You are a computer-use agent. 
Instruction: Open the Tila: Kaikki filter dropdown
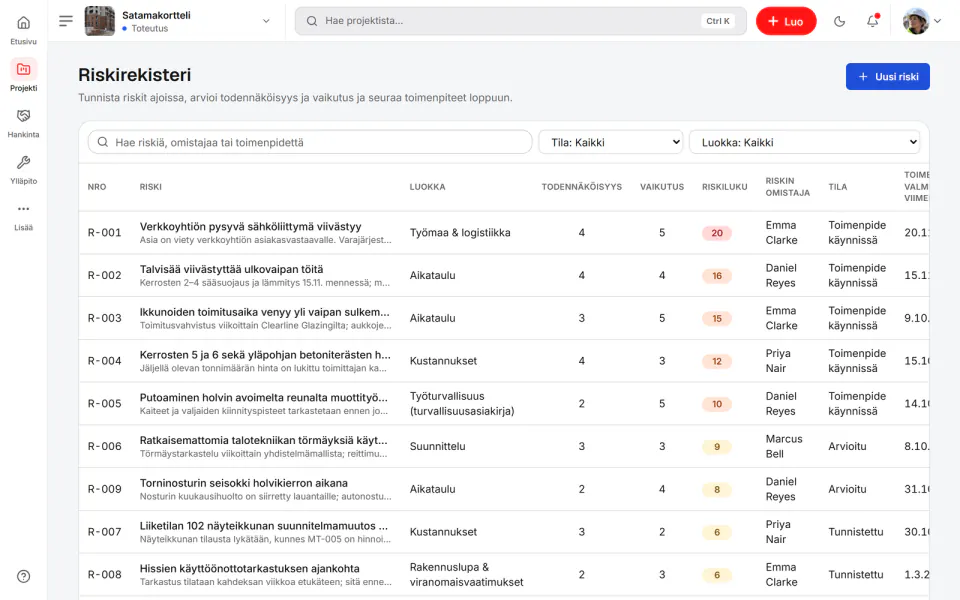612,142
